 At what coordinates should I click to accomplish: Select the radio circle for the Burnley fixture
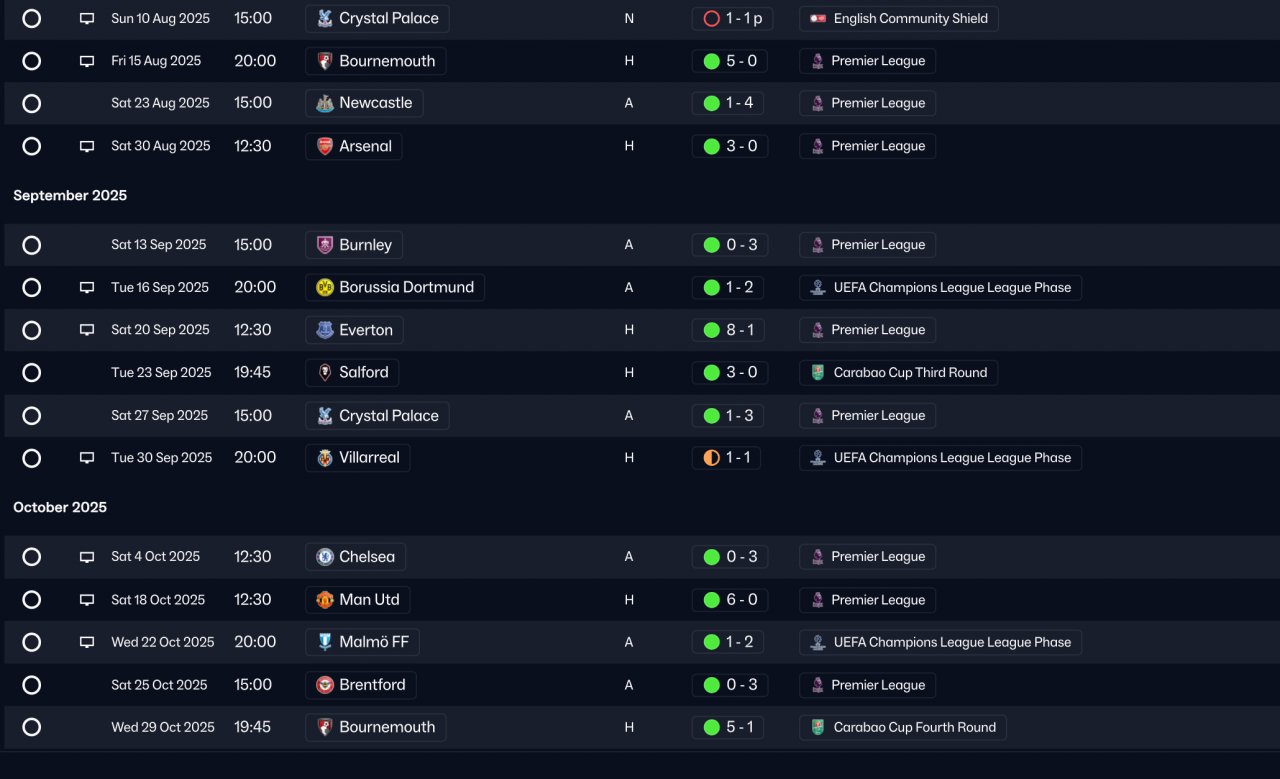point(32,245)
